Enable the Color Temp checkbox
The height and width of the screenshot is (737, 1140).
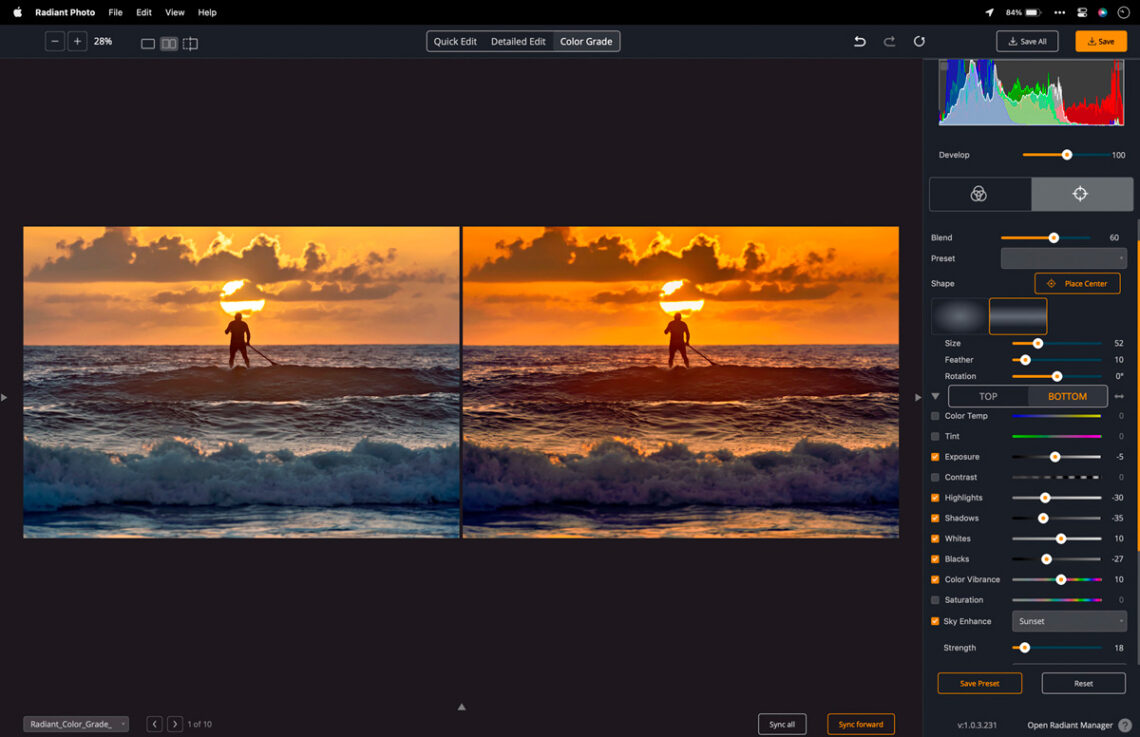coord(935,416)
